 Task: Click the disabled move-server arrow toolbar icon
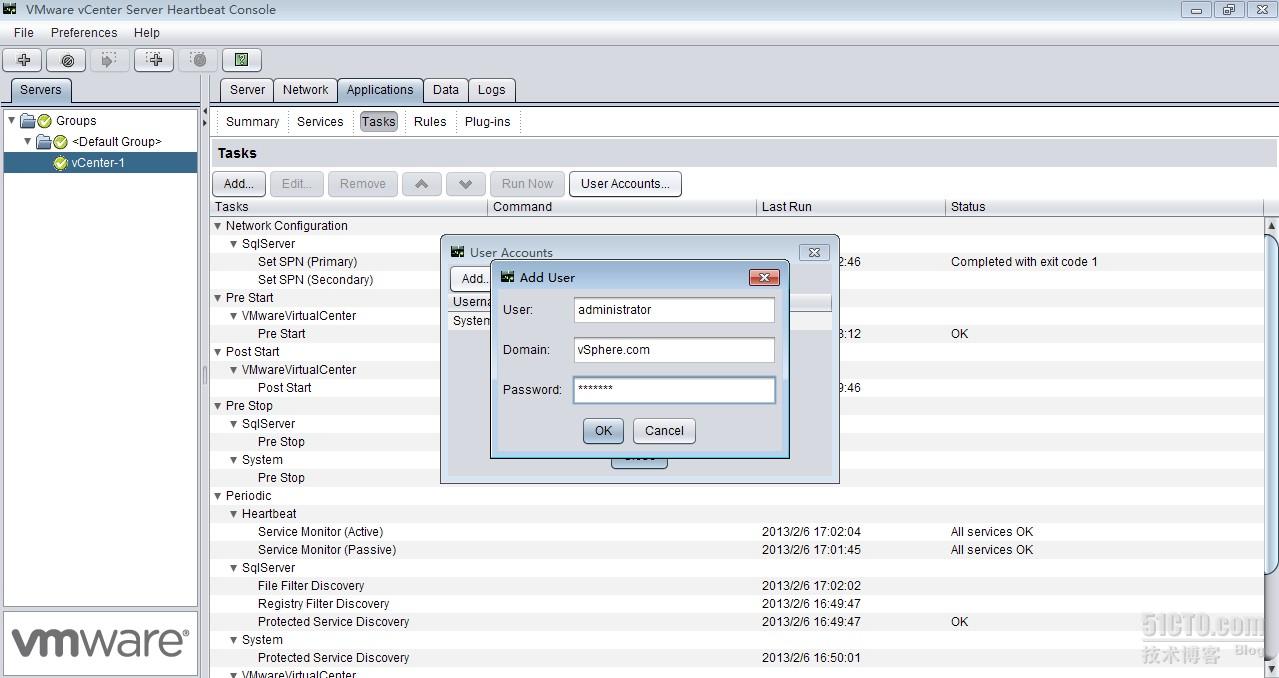coord(110,60)
